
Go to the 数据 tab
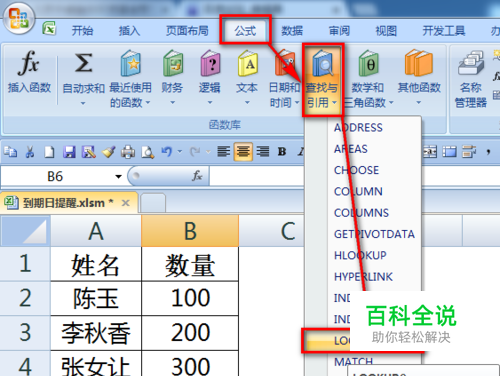(x=292, y=31)
